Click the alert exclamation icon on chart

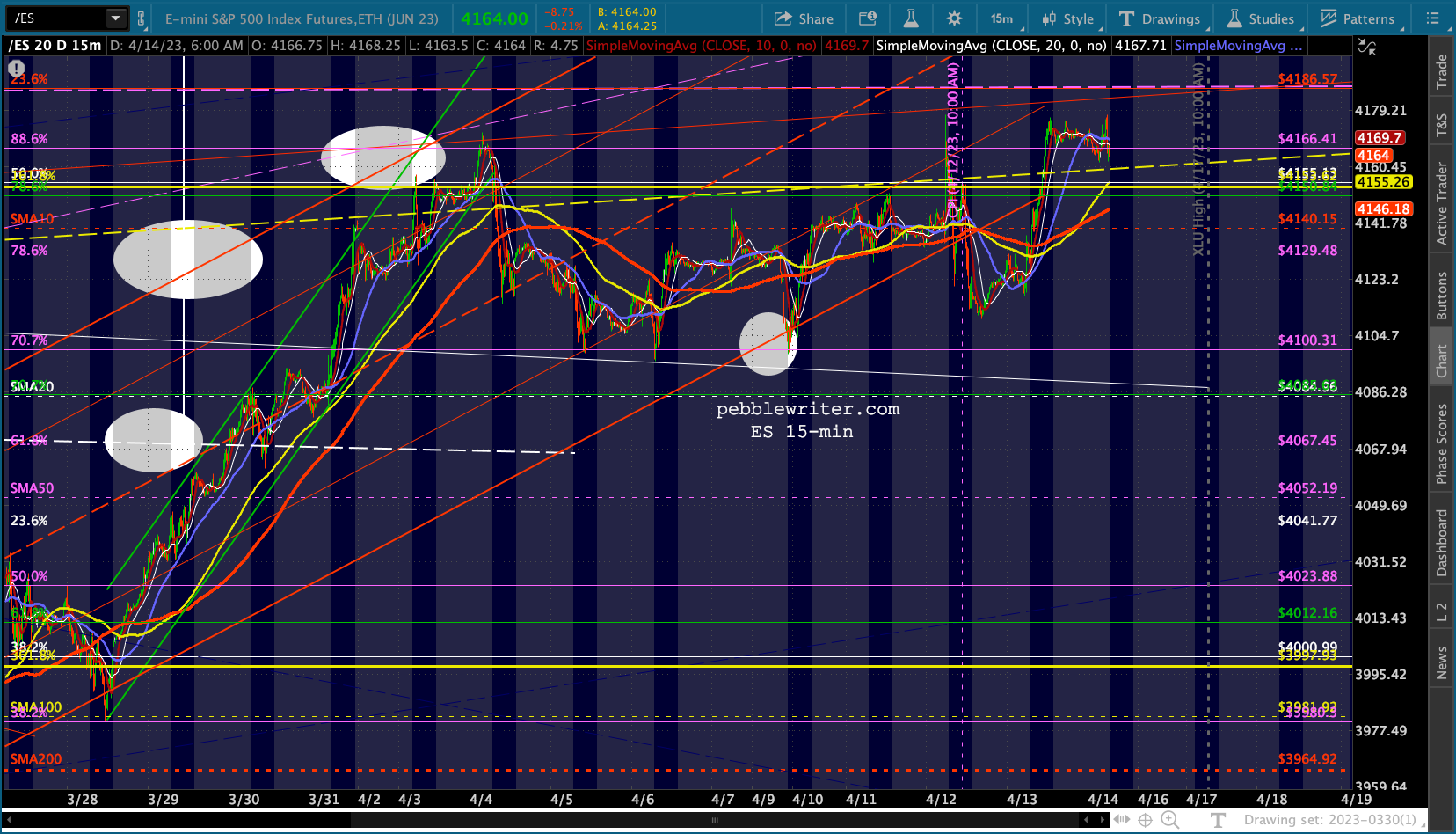(x=16, y=68)
